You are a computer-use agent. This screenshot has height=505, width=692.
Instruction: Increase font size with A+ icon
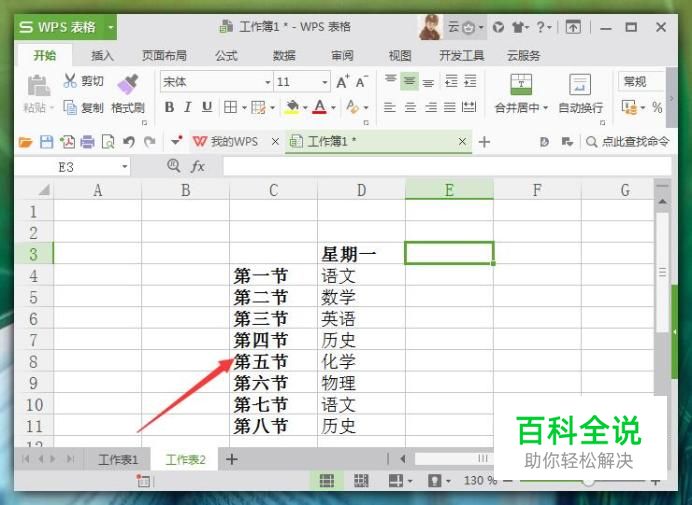[x=342, y=82]
